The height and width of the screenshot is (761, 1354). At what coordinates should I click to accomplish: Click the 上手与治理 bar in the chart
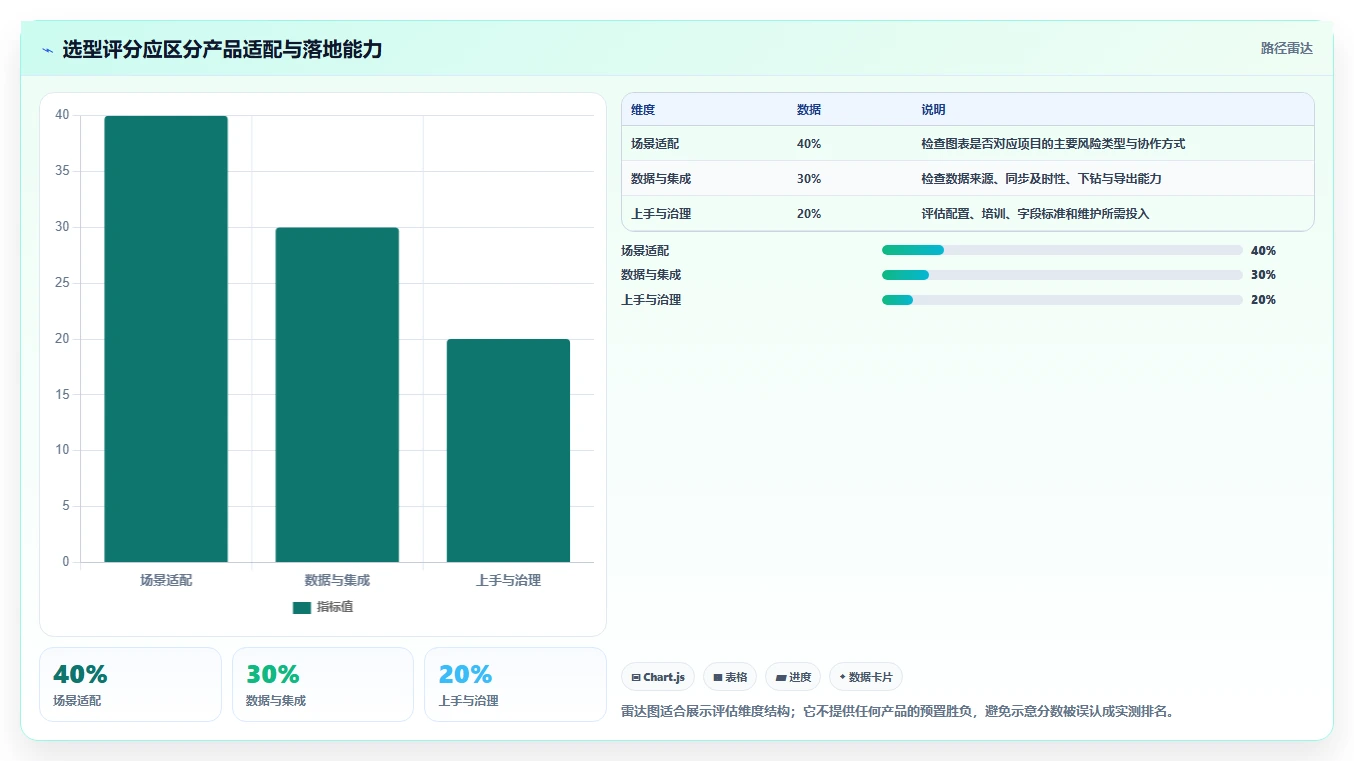pyautogui.click(x=508, y=451)
